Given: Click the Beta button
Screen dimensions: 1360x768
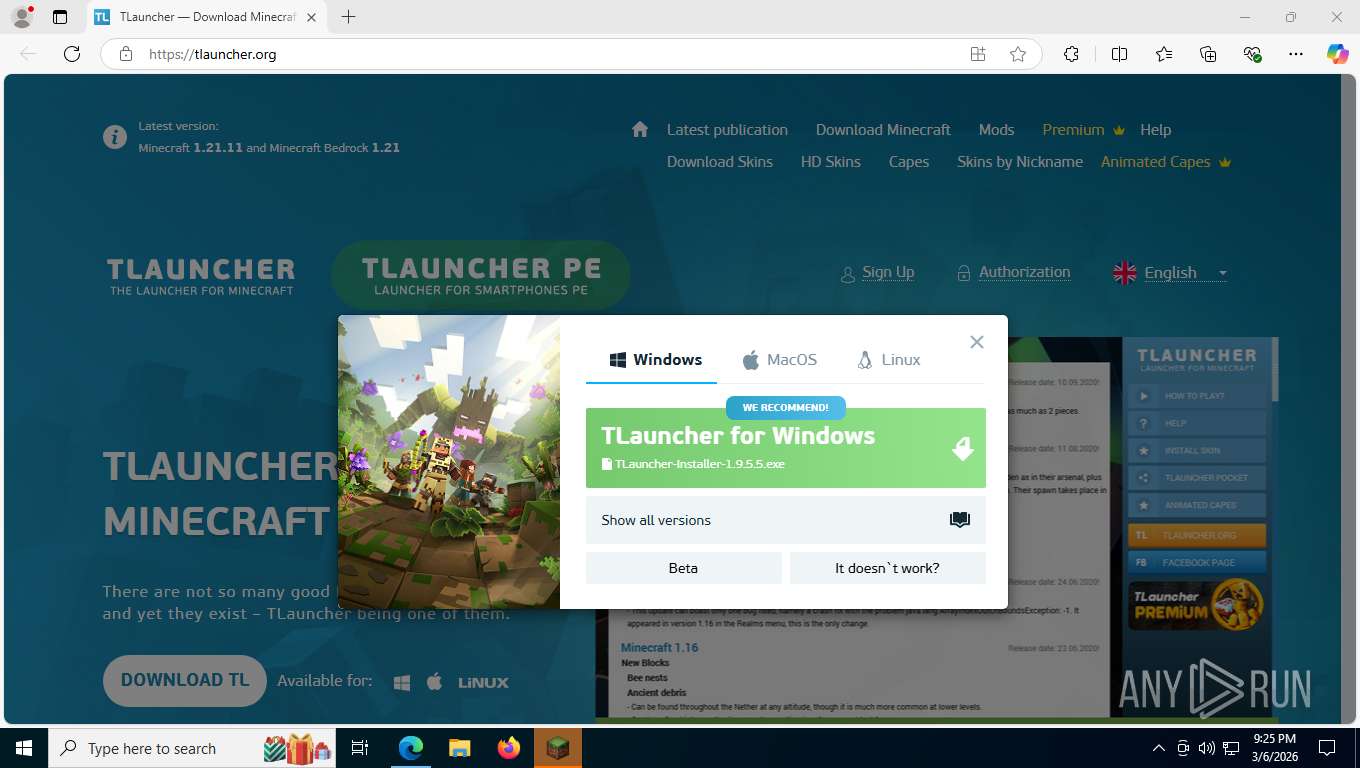Looking at the screenshot, I should 683,568.
